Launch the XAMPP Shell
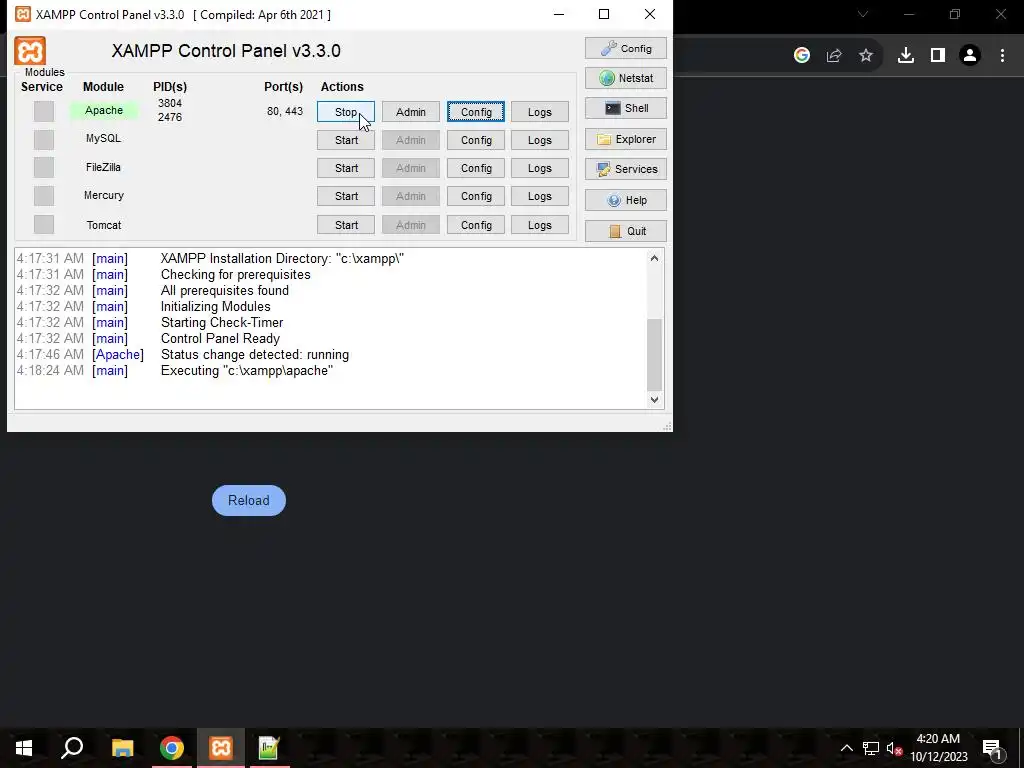1024x768 pixels. point(626,108)
